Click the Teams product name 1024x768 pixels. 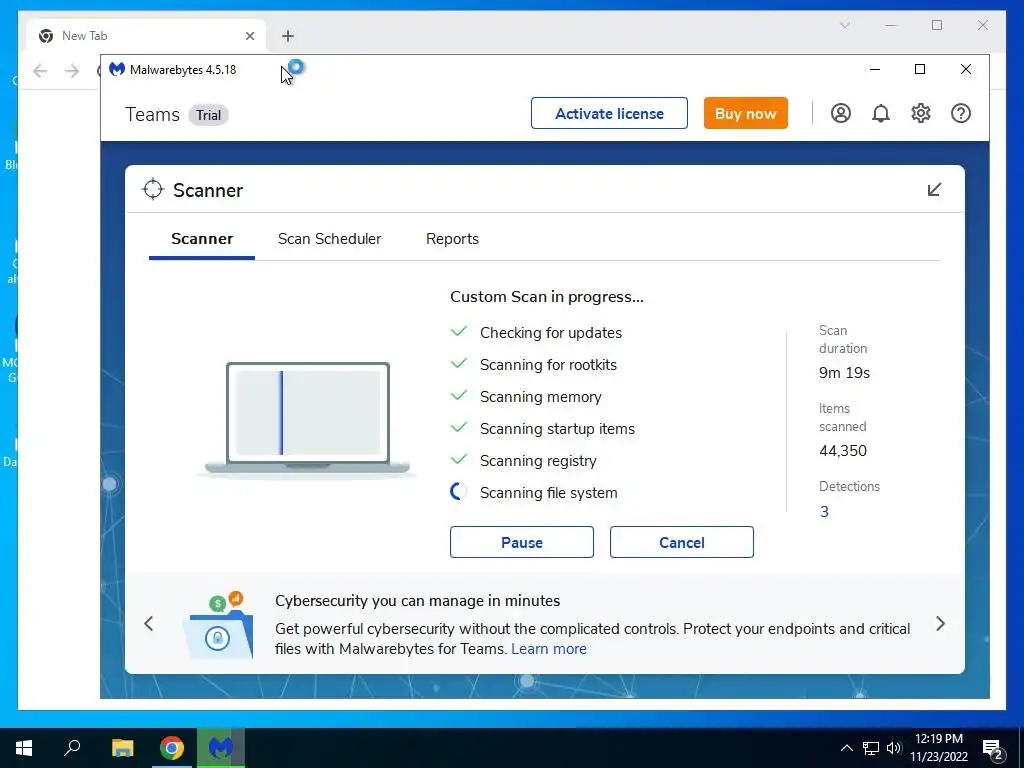pyautogui.click(x=152, y=114)
